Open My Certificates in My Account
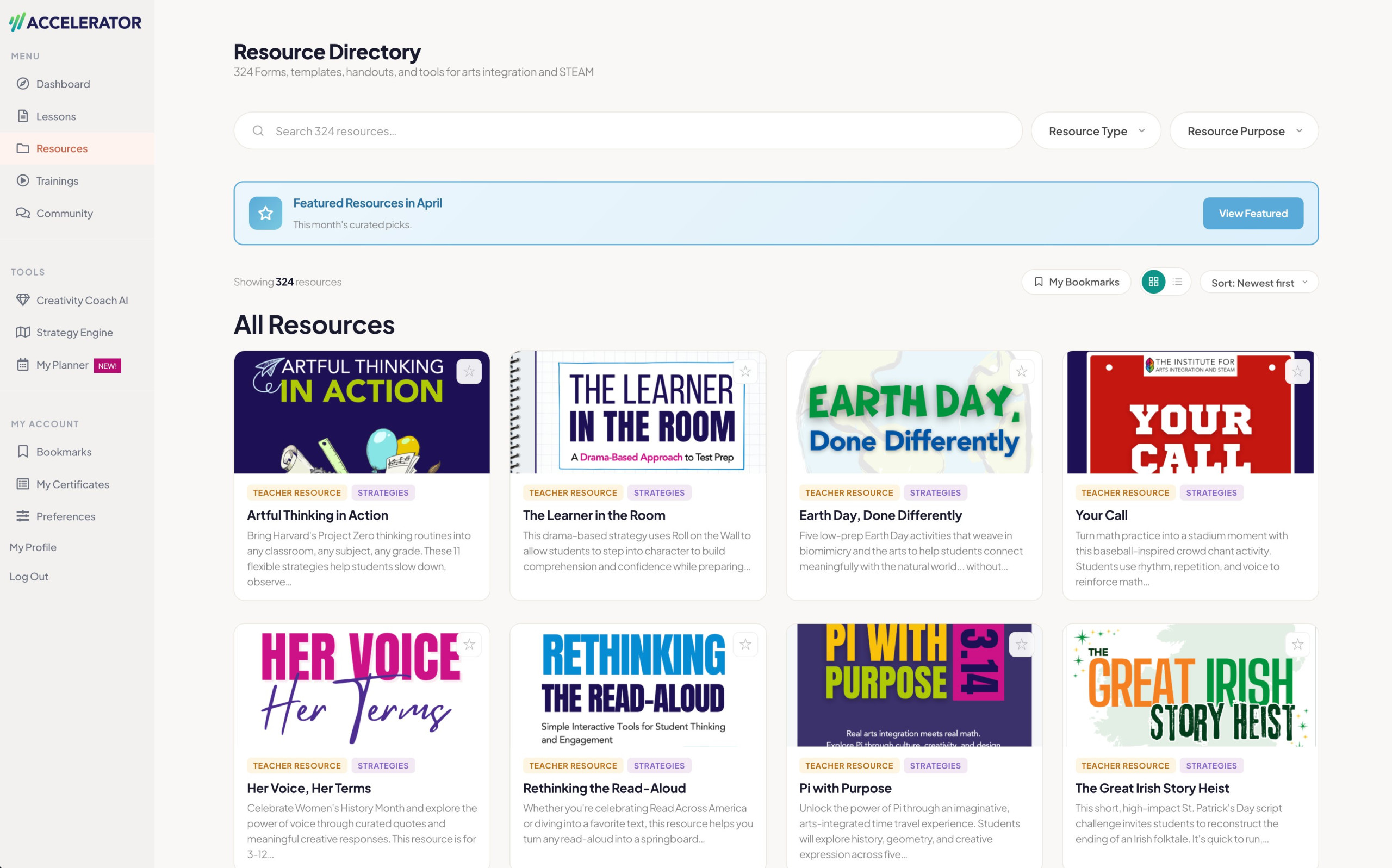 [x=77, y=484]
